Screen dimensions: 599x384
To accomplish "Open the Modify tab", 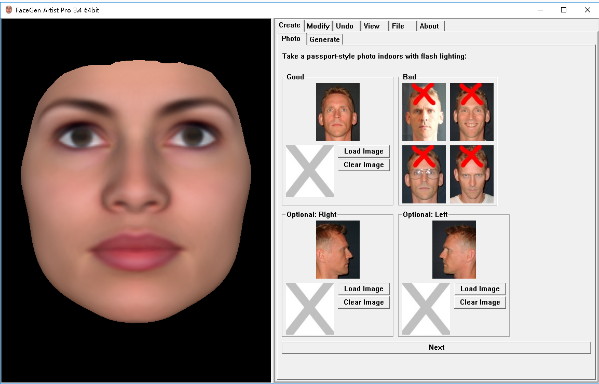I will pyautogui.click(x=318, y=26).
